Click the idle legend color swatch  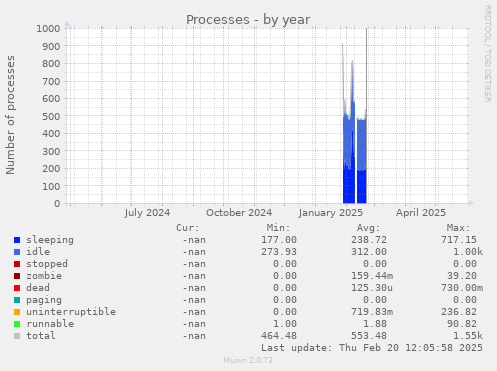[17, 252]
